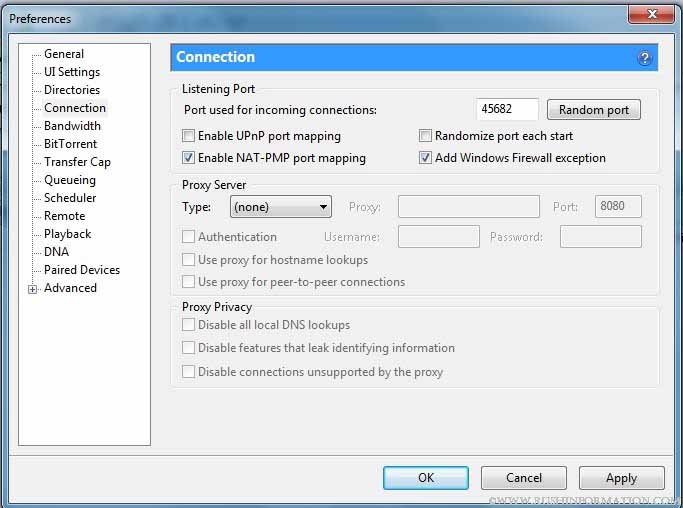Switch to UI Settings page
The width and height of the screenshot is (683, 508).
(x=72, y=72)
